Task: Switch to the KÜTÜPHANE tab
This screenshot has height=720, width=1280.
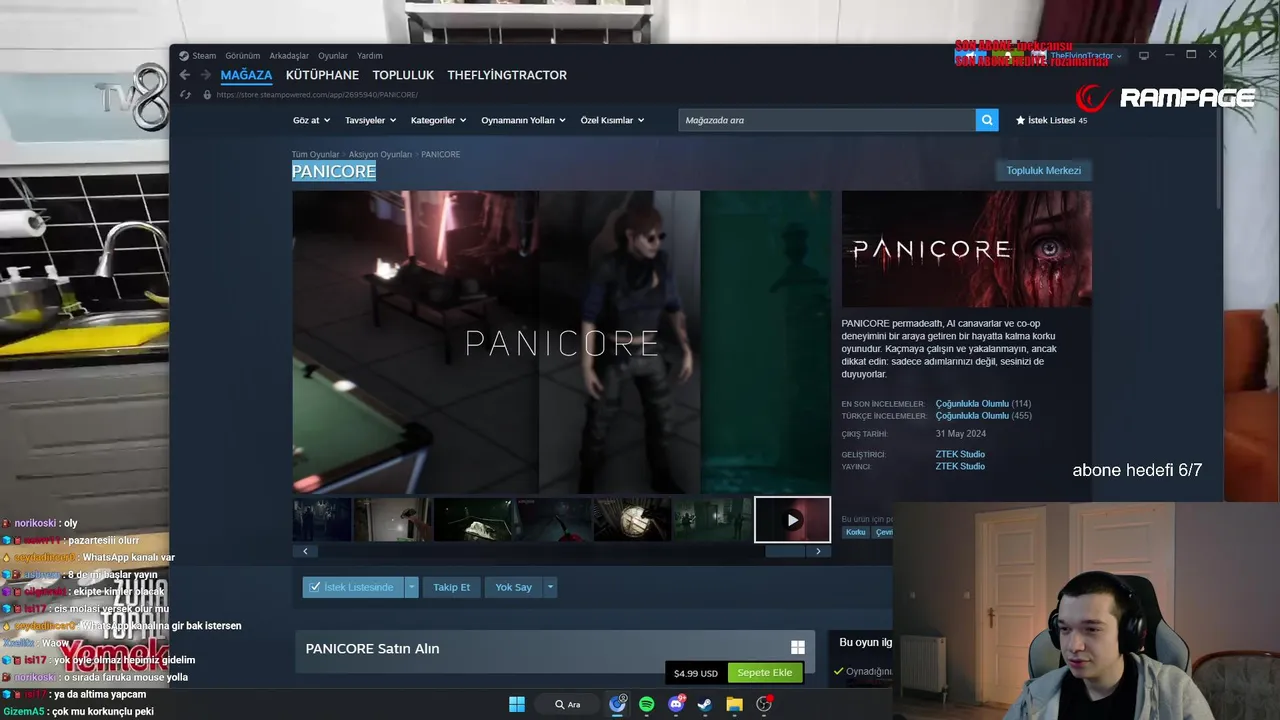Action: pyautogui.click(x=322, y=75)
